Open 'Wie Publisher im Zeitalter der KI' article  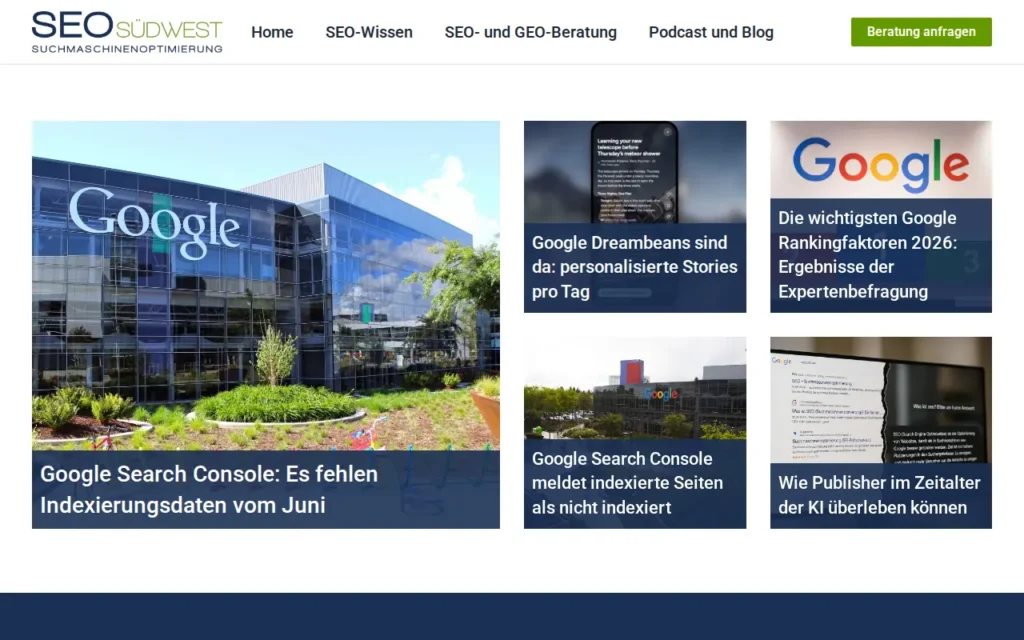point(879,495)
